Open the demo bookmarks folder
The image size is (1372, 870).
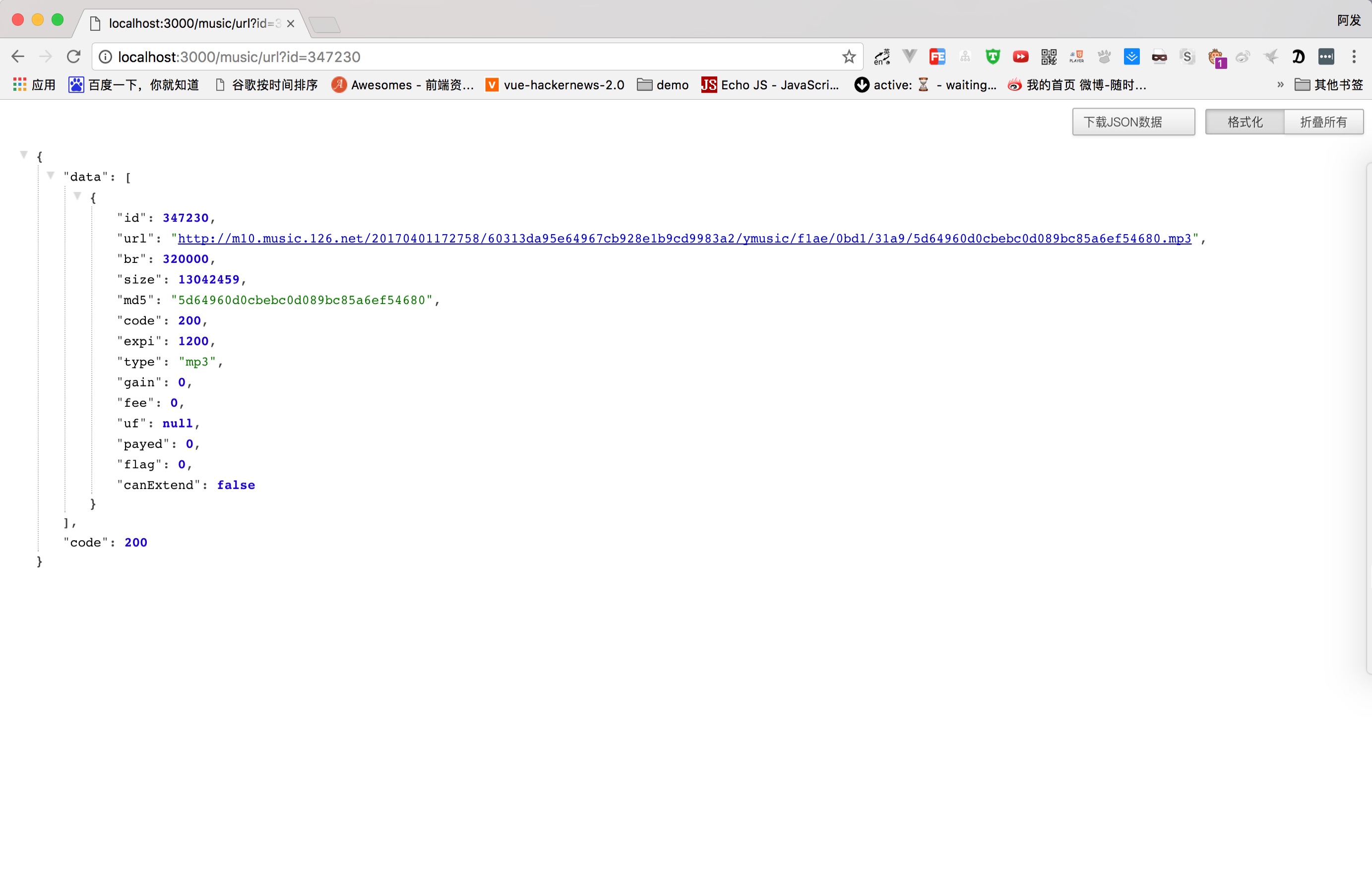point(663,85)
